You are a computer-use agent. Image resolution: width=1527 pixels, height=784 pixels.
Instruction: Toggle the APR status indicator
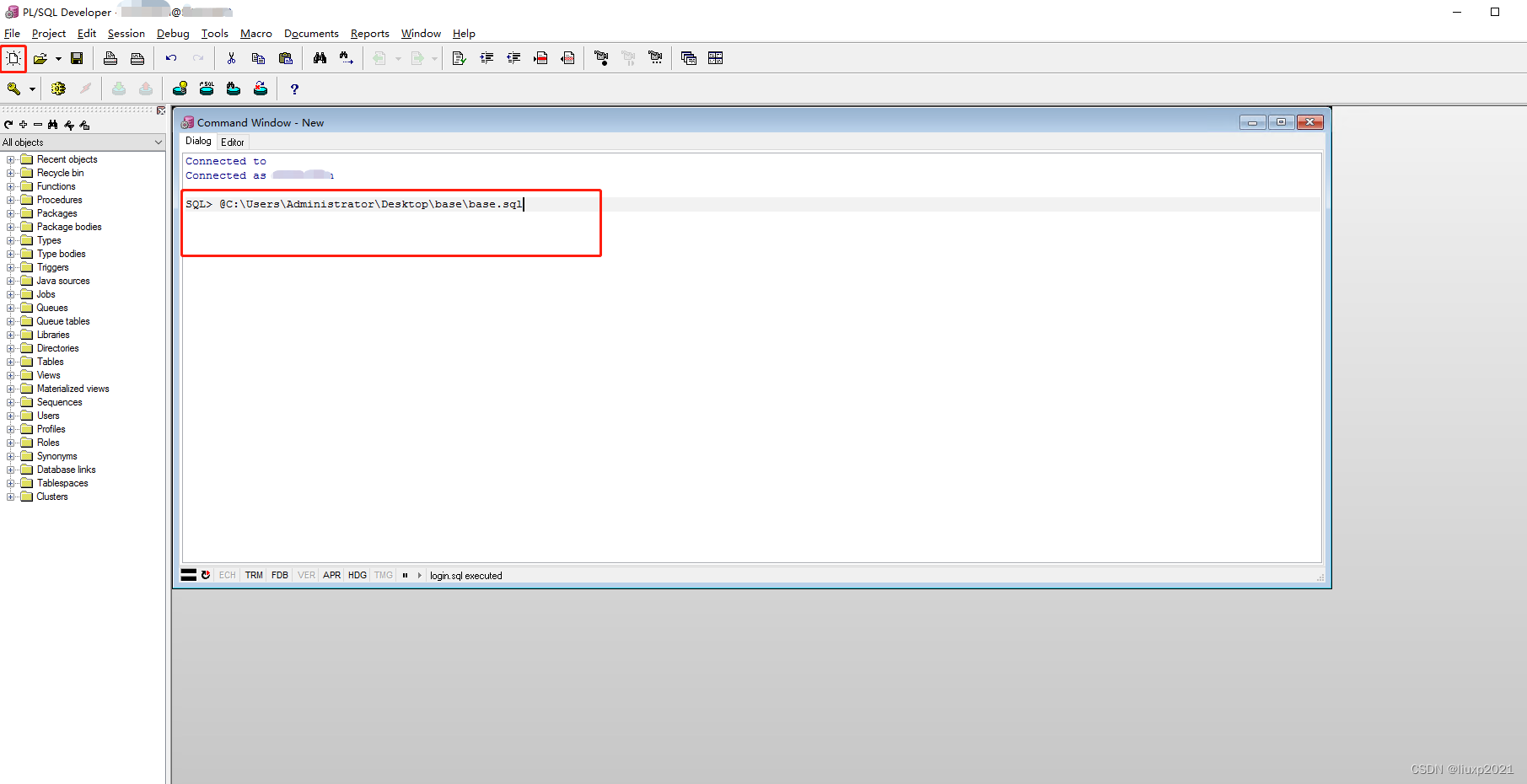coord(332,576)
